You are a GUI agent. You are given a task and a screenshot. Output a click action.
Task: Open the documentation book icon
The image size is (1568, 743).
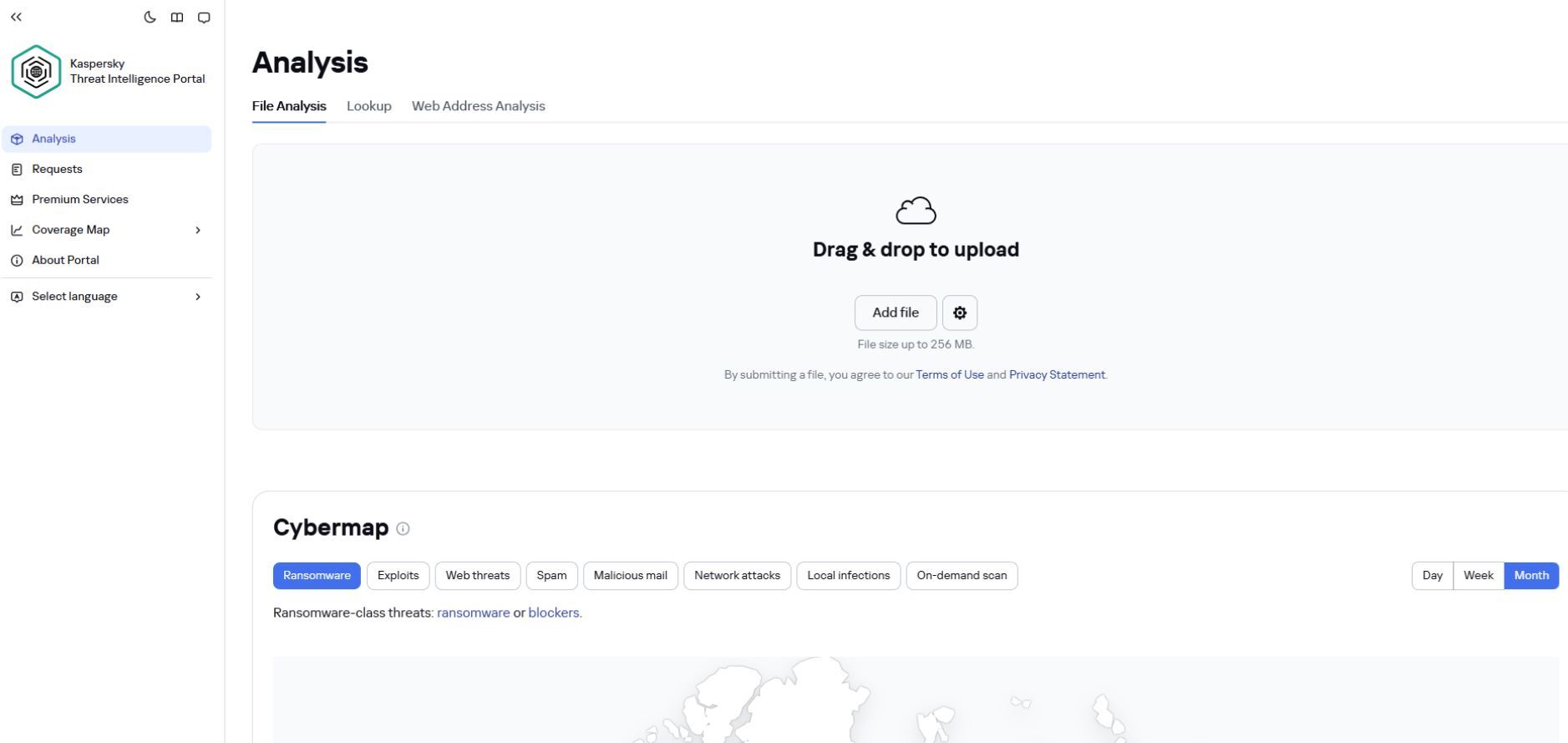click(x=177, y=18)
